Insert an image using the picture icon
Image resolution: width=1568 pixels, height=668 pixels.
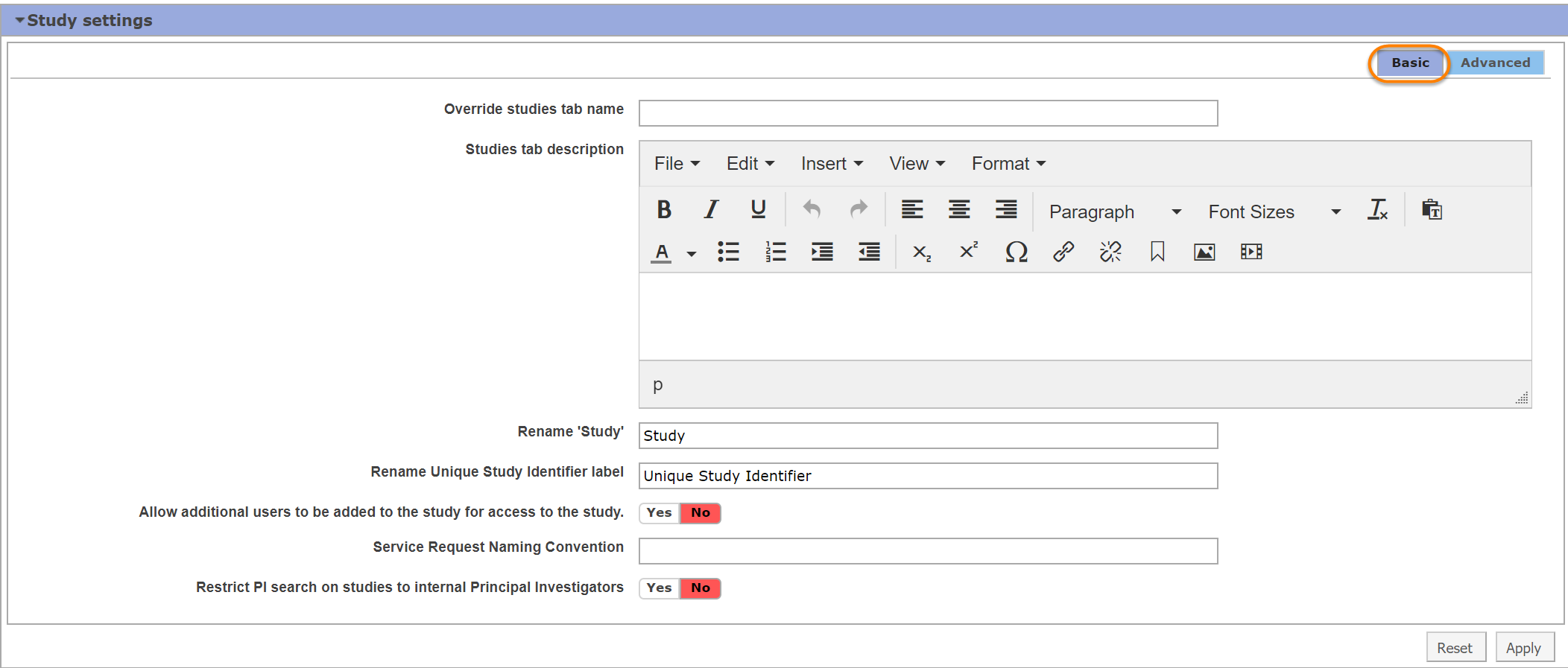coord(1204,252)
